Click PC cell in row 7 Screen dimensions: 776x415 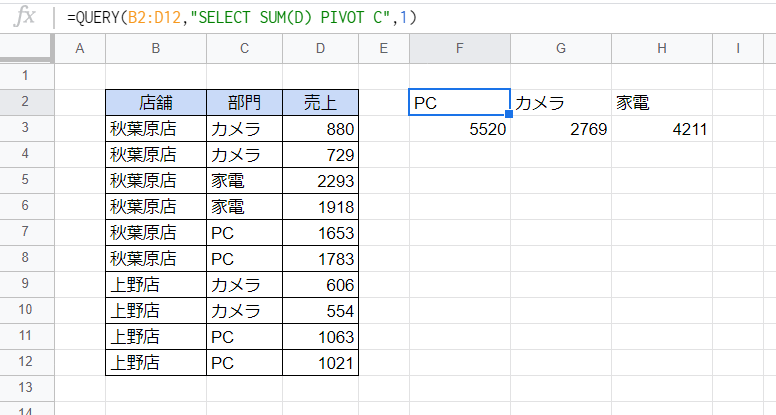tap(244, 232)
